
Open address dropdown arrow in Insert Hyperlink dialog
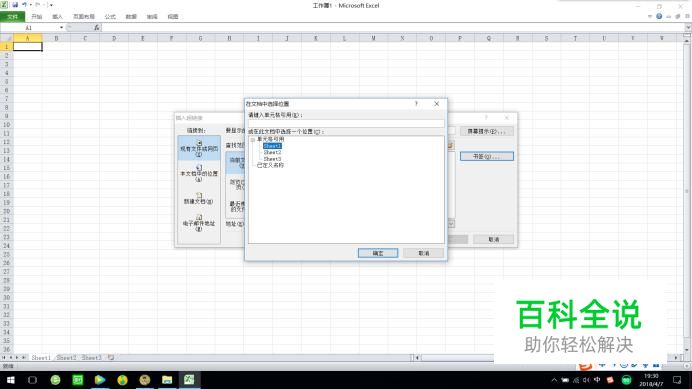(451, 224)
